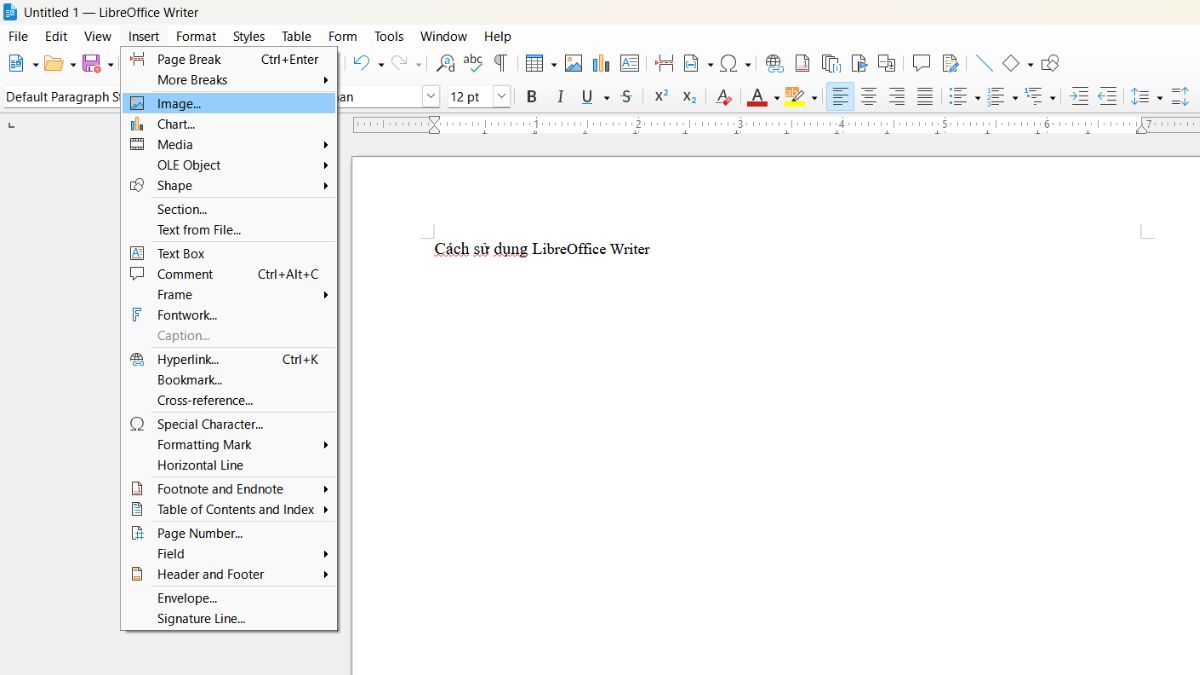Click the Find and Replace icon
This screenshot has width=1200, height=675.
point(446,63)
